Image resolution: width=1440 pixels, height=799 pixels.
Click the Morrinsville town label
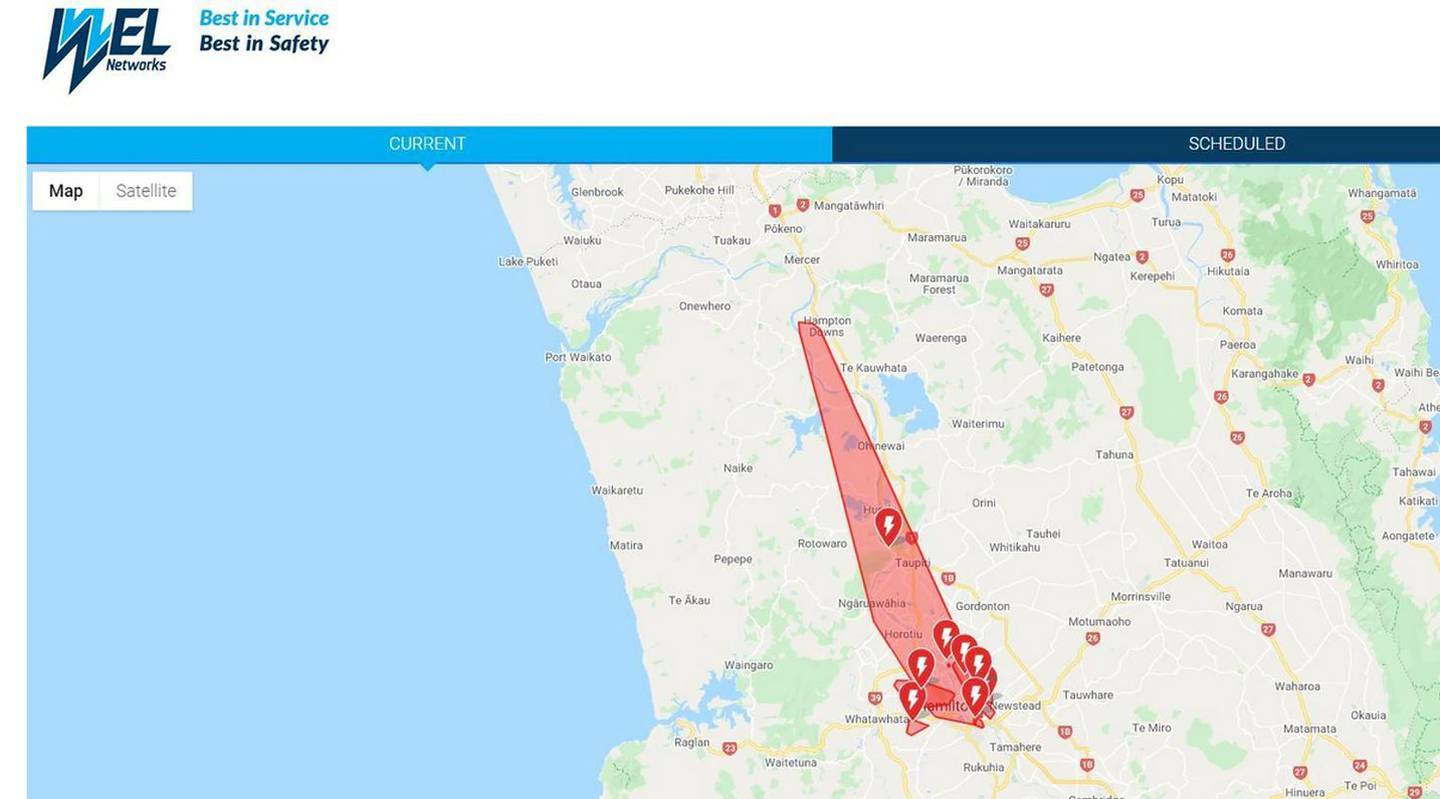coord(1141,597)
